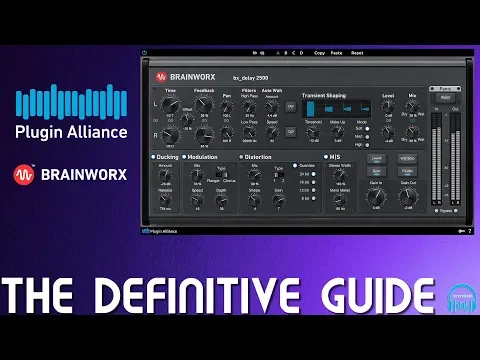Select 8 bit quantize depth
Screen dimensions: 480x360
[314, 198]
